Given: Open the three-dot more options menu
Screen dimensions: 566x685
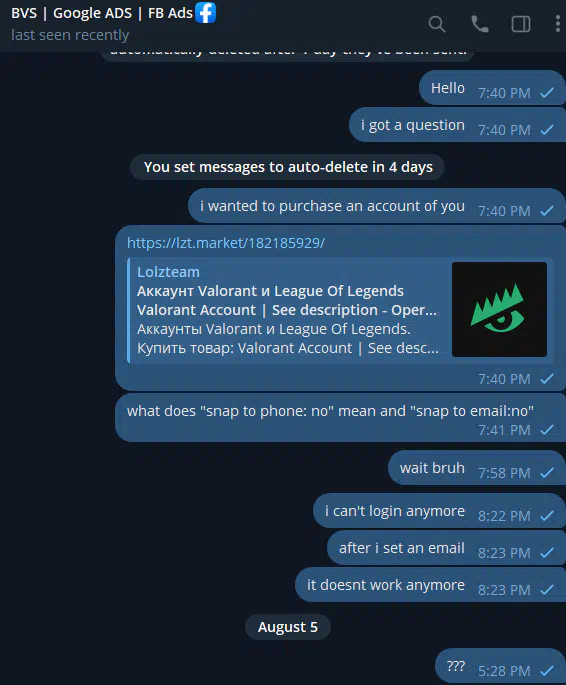Looking at the screenshot, I should [x=558, y=24].
